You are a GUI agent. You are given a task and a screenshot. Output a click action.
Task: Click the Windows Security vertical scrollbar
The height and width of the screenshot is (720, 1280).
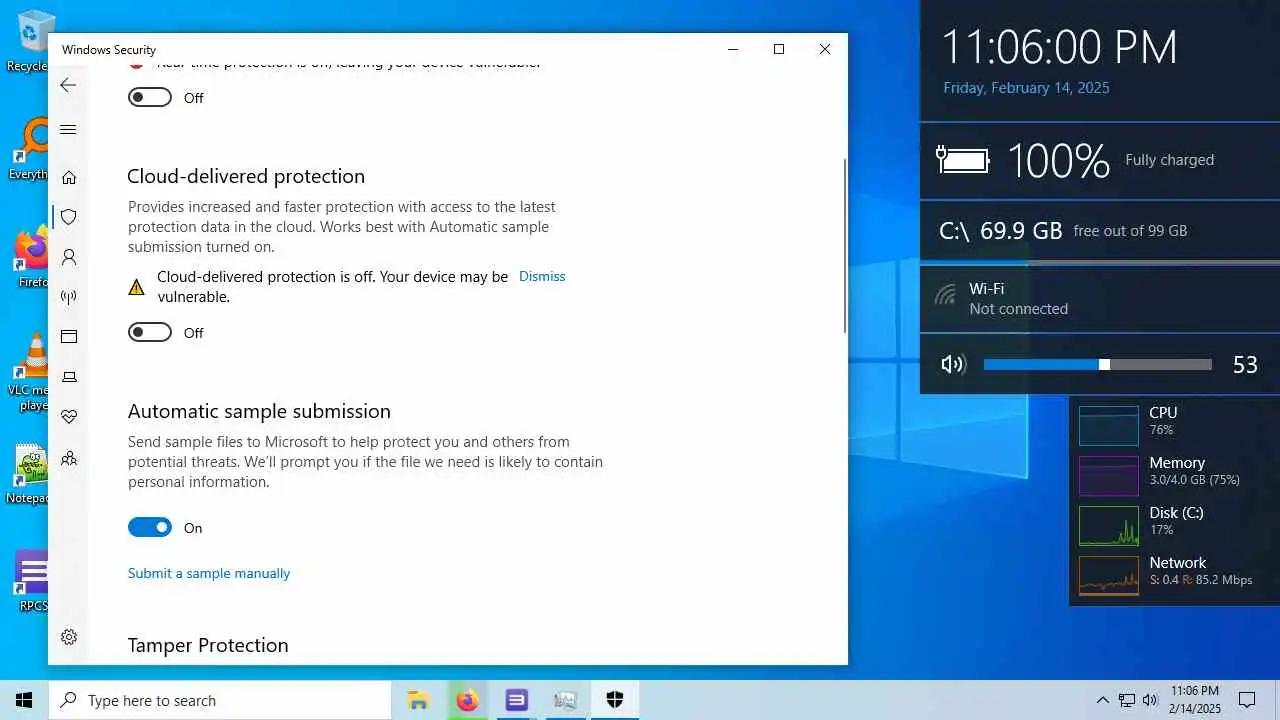click(x=845, y=245)
